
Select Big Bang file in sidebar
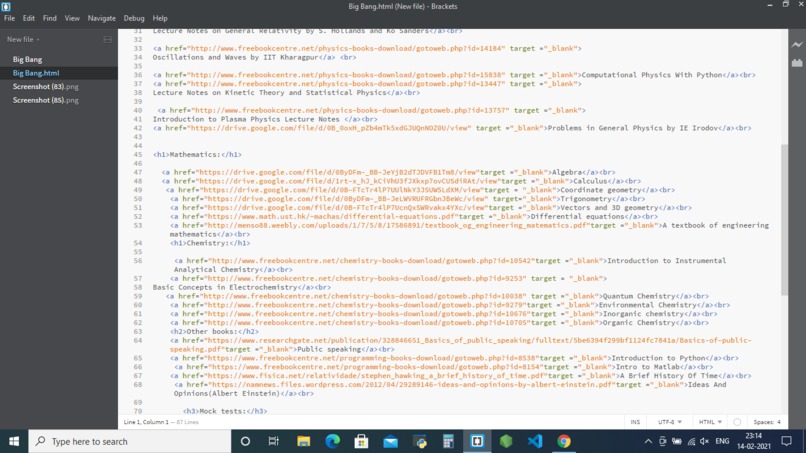tap(27, 60)
